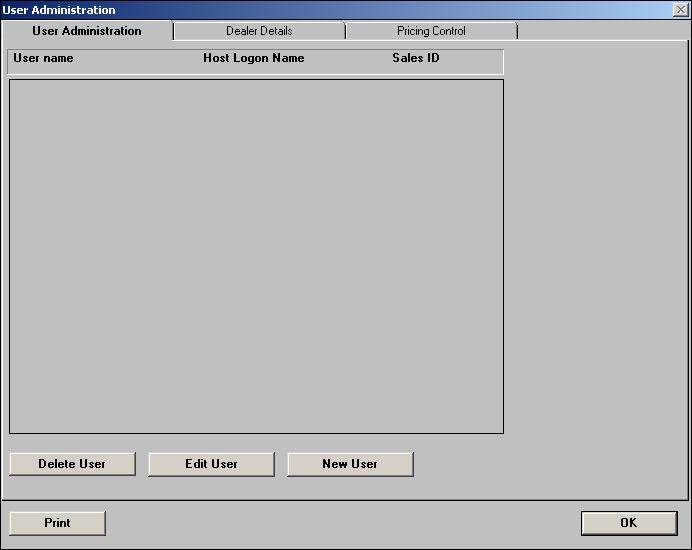The image size is (692, 550).
Task: Click empty tab strip beside Pricing Control
Action: point(600,31)
